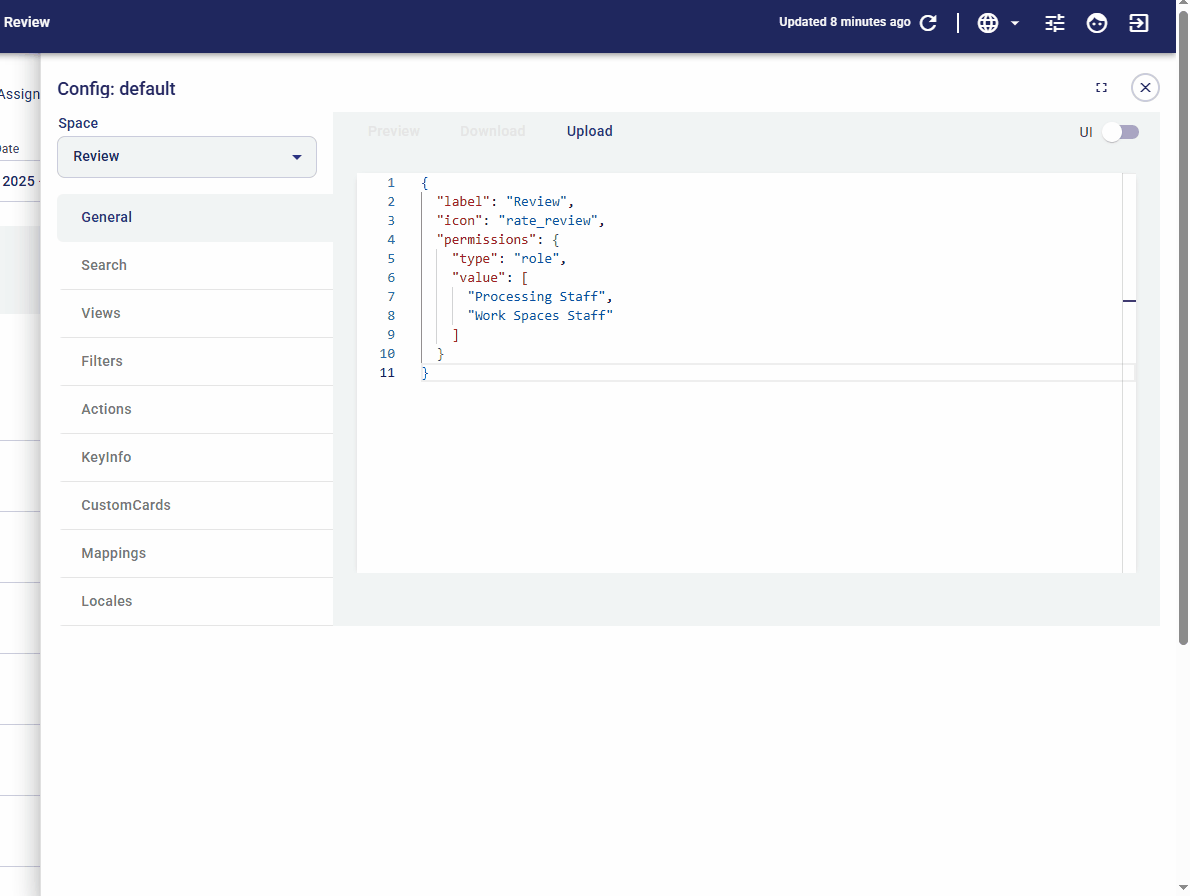Image resolution: width=1190 pixels, height=896 pixels.
Task: Select the Mappings config section
Action: (197, 553)
